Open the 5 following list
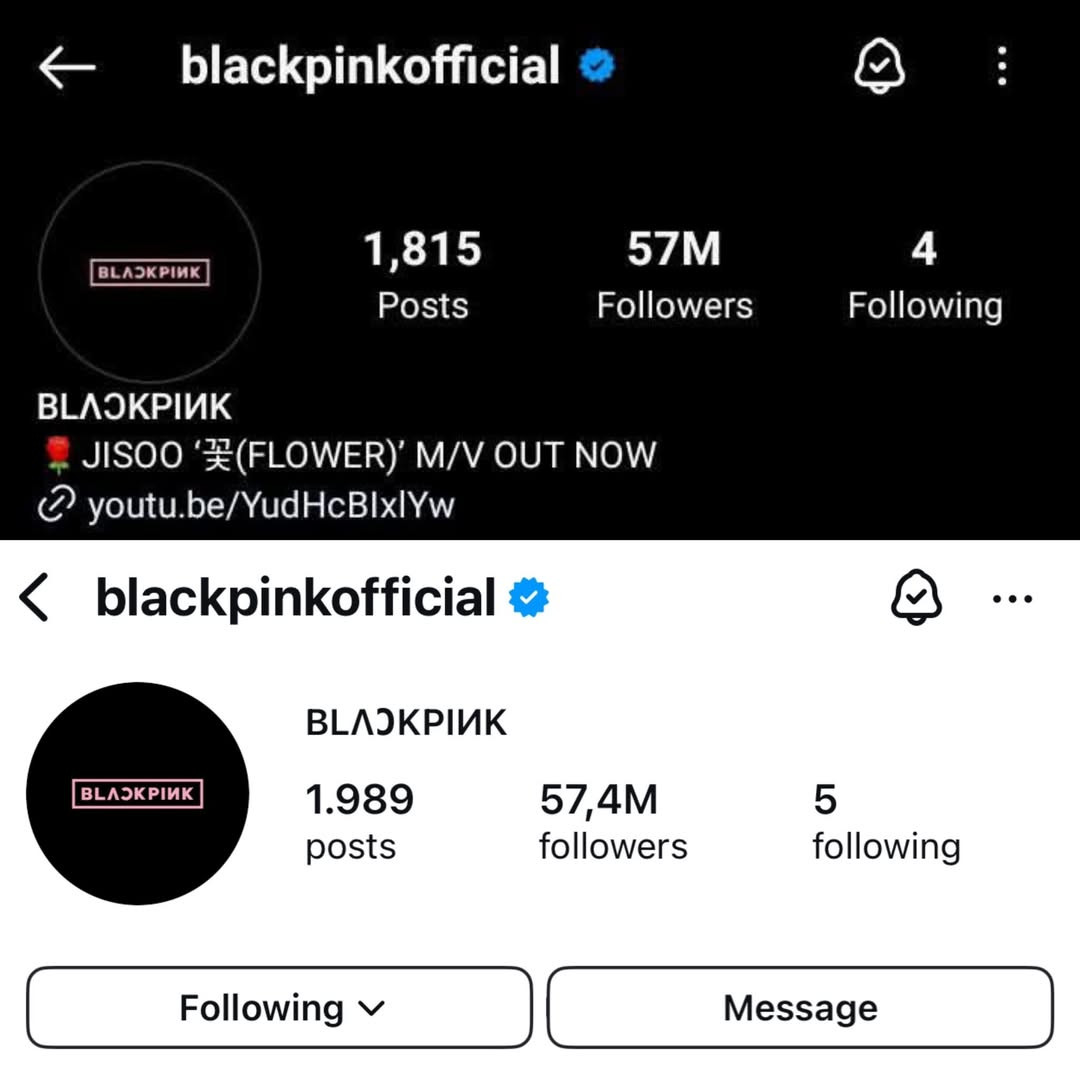Image resolution: width=1080 pixels, height=1080 pixels. [x=886, y=821]
